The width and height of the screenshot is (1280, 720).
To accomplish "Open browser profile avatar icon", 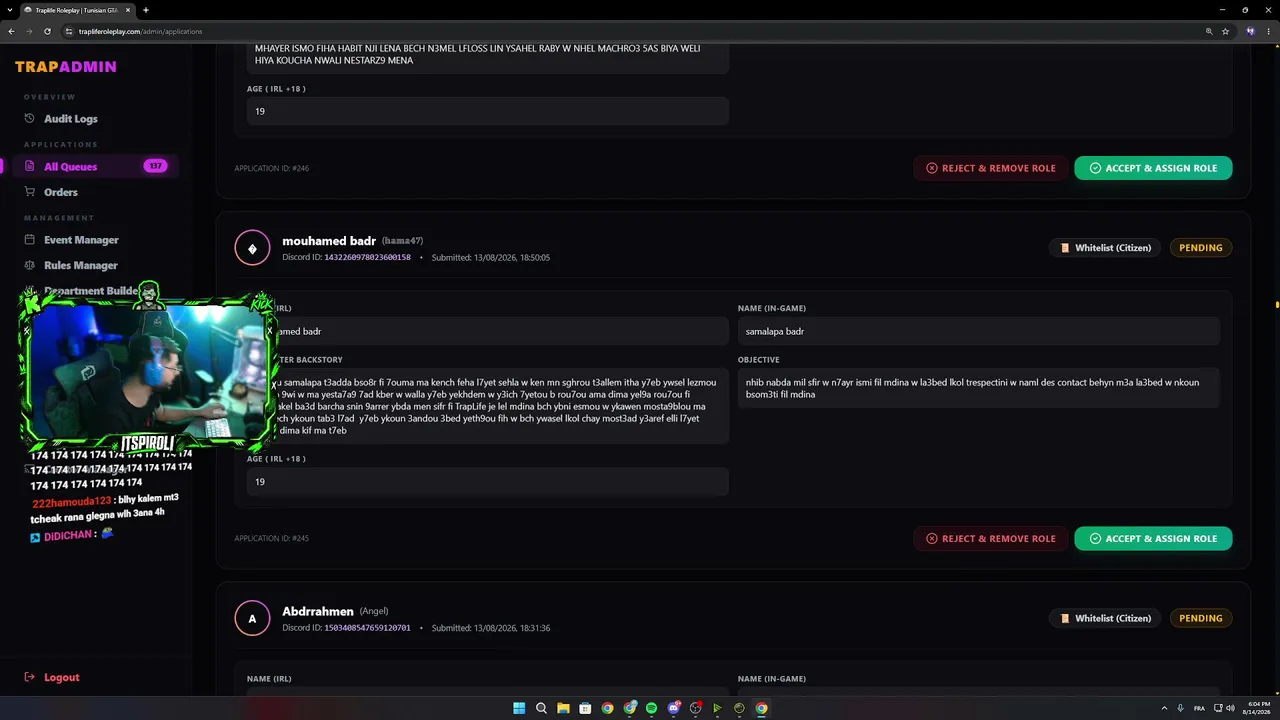I will click(x=1250, y=31).
